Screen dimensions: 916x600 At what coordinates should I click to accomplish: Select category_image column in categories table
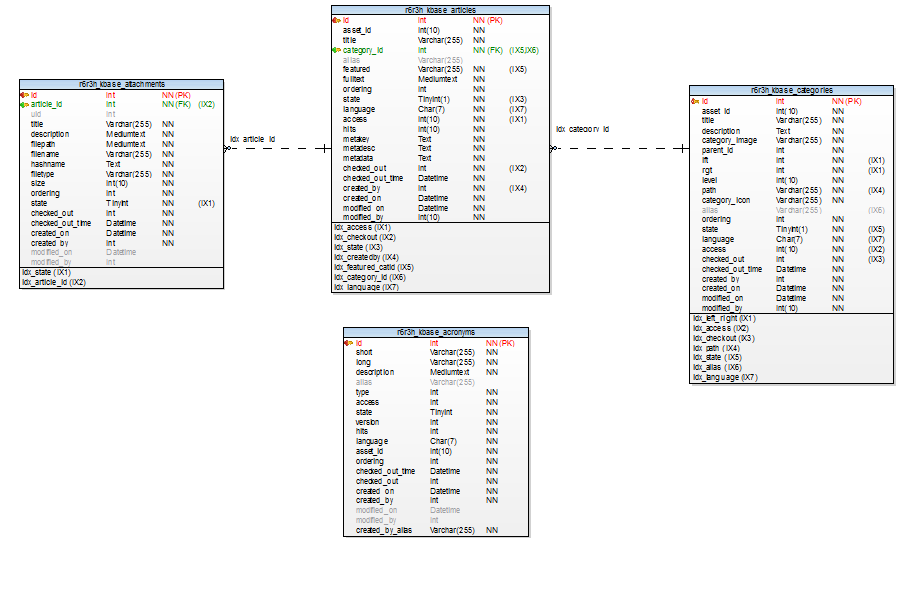pos(729,141)
